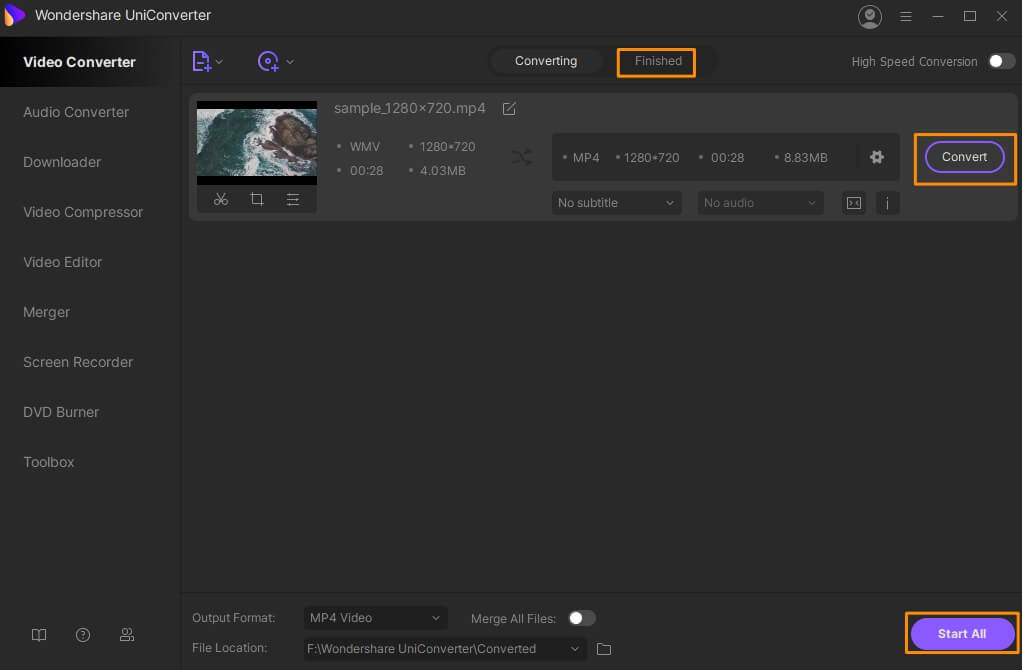Click the output MP4 format label
The image size is (1022, 670).
pos(586,158)
